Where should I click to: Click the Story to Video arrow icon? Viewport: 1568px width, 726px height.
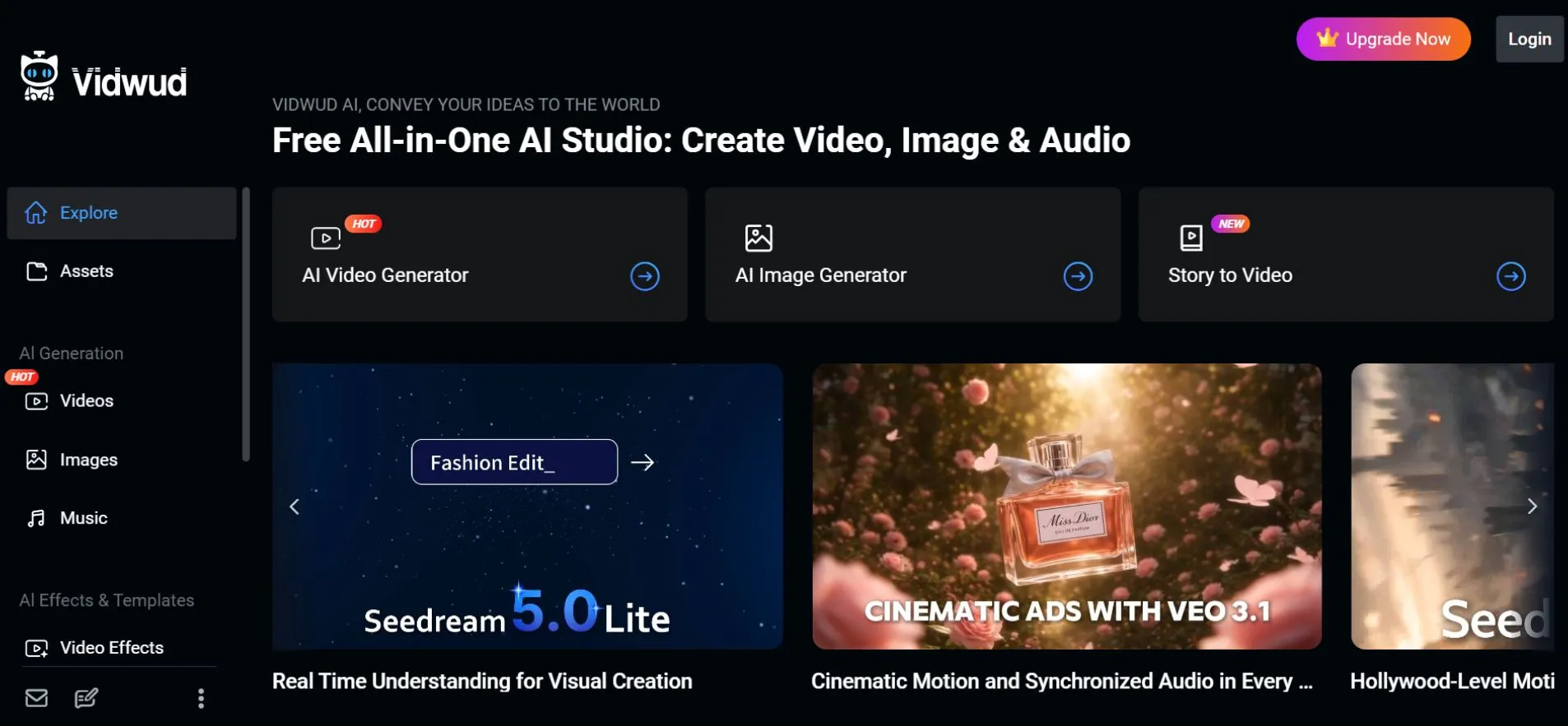point(1511,276)
